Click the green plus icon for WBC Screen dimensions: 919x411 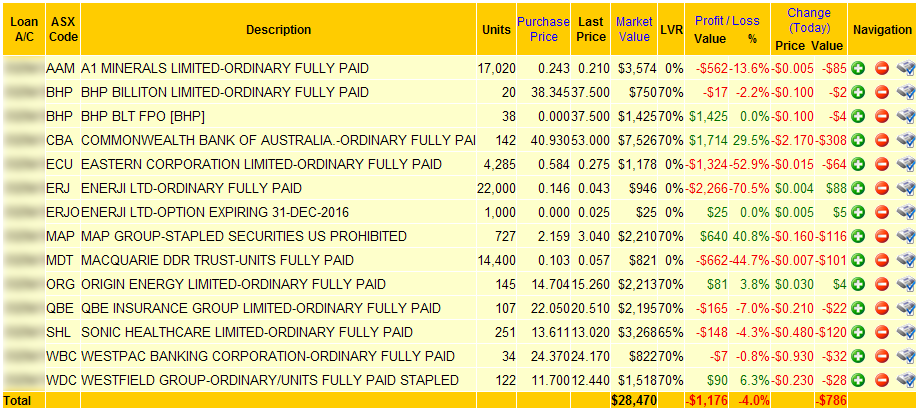point(858,356)
